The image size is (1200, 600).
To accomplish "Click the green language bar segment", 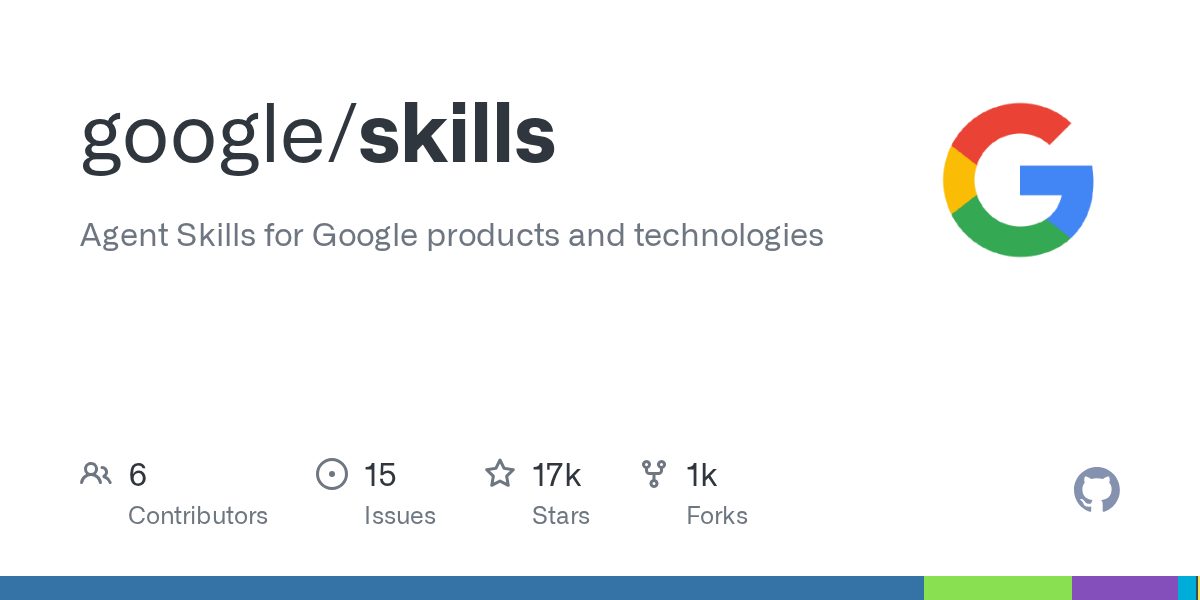I will (x=998, y=588).
